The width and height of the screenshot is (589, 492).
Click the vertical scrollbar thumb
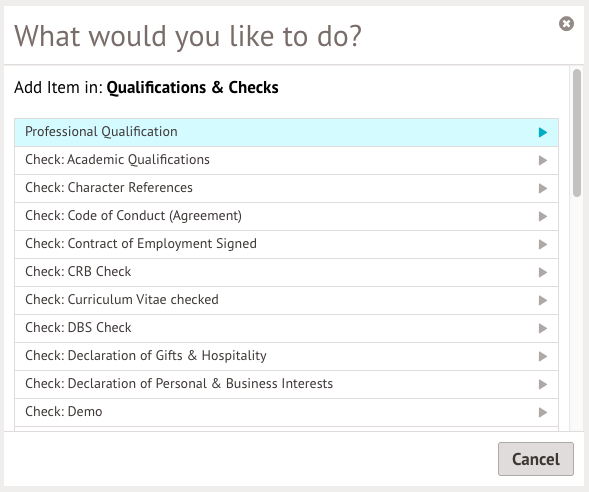(577, 133)
